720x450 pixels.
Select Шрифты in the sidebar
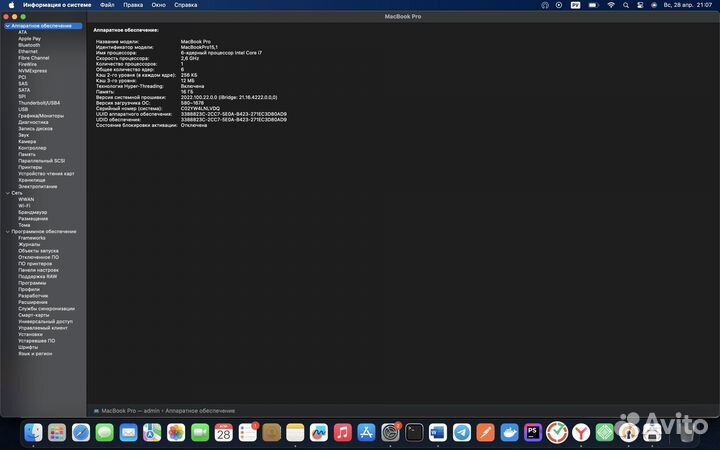(x=28, y=347)
